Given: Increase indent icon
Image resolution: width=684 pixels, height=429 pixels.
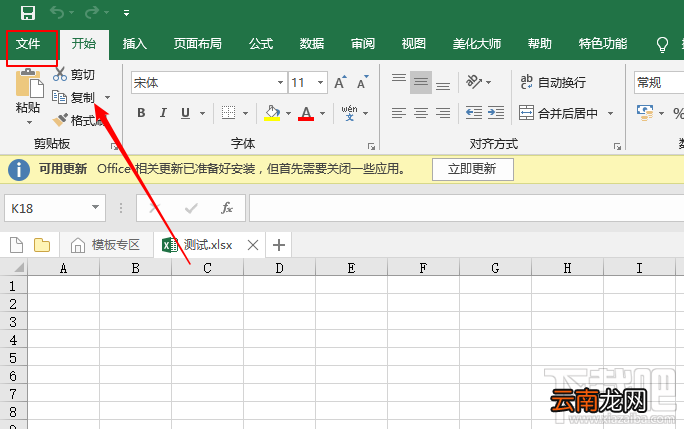Looking at the screenshot, I should [x=496, y=113].
